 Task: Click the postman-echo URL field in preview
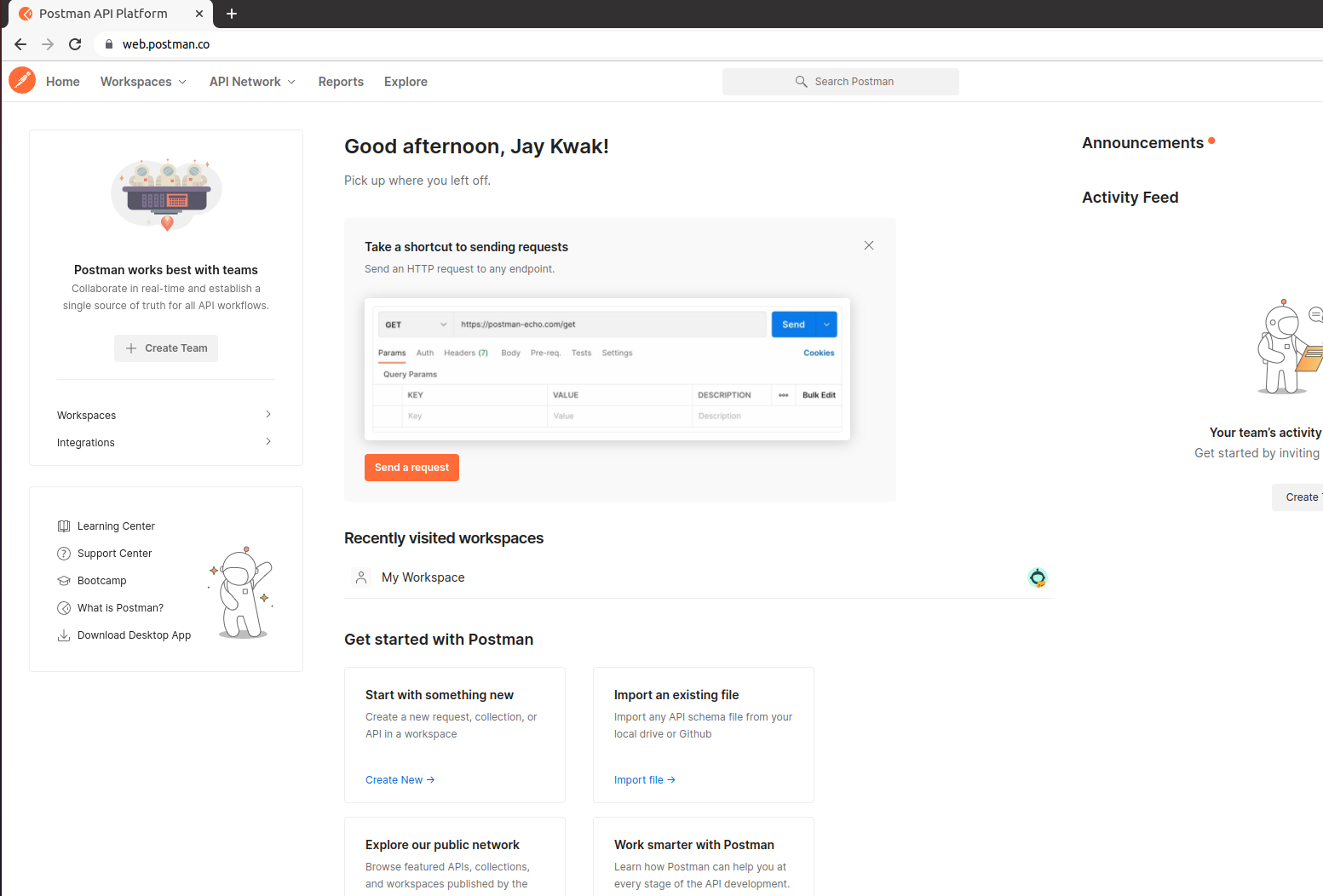pos(610,325)
